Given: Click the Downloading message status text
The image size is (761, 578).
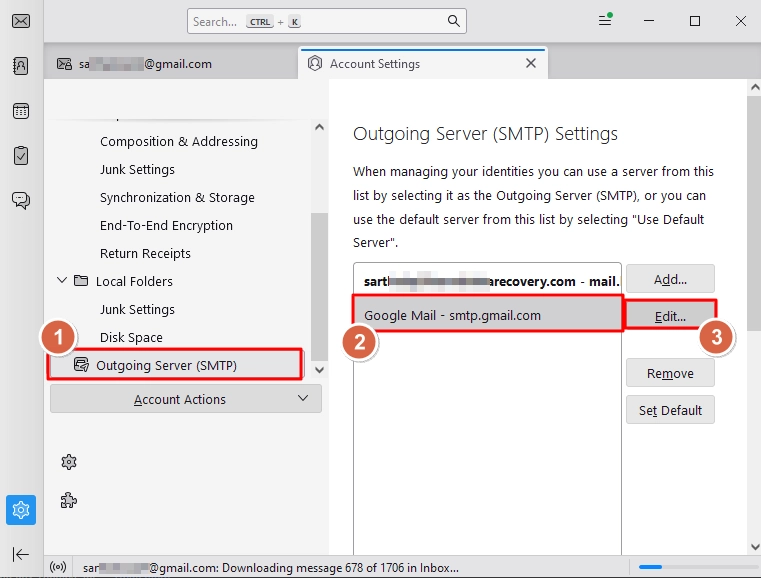Looking at the screenshot, I should 270,567.
